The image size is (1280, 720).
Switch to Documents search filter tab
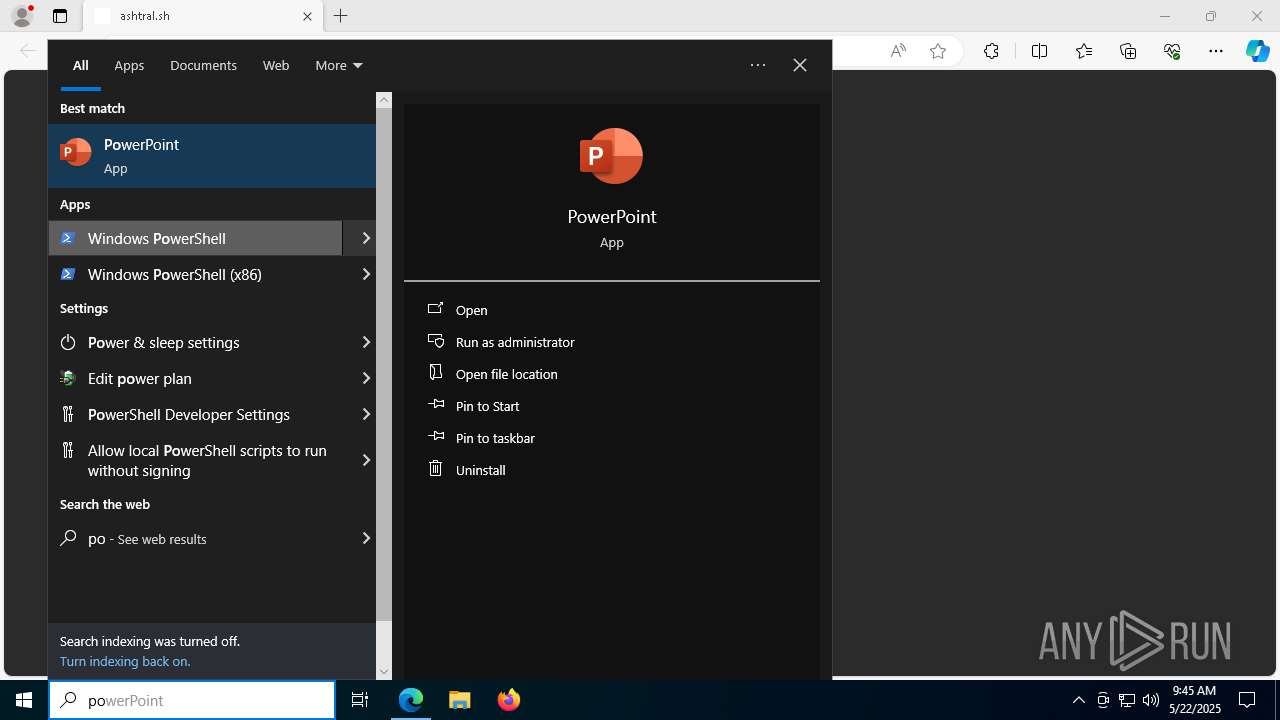coord(203,65)
